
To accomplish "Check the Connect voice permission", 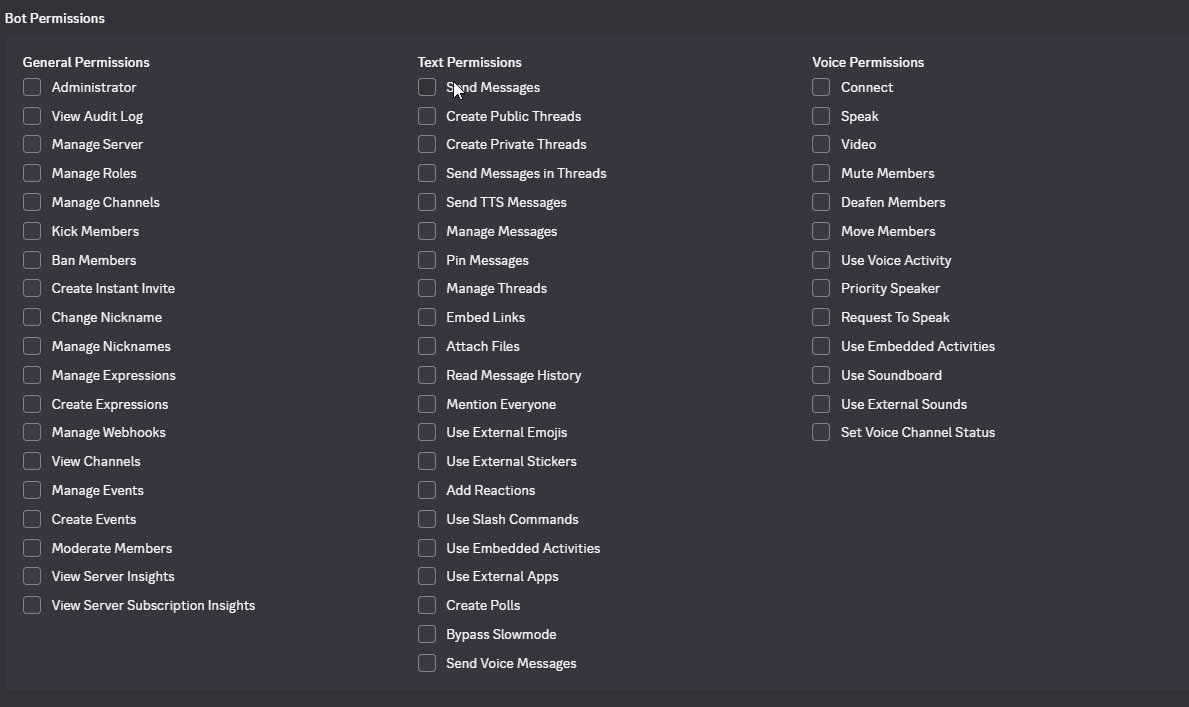I will coord(821,88).
